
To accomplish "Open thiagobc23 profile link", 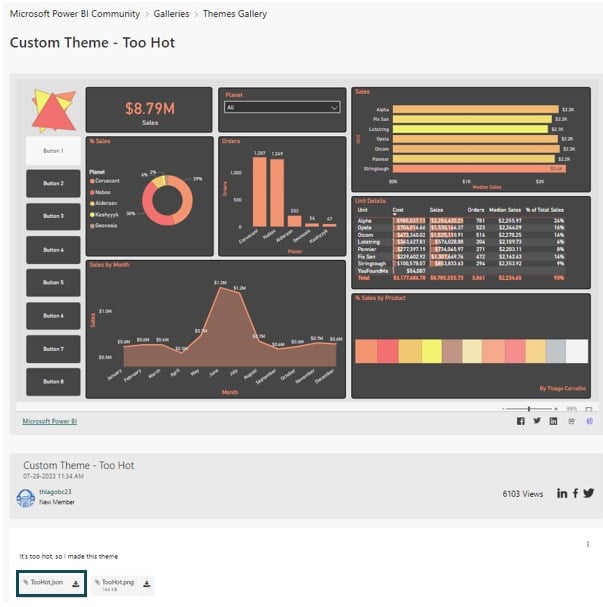I will point(55,492).
